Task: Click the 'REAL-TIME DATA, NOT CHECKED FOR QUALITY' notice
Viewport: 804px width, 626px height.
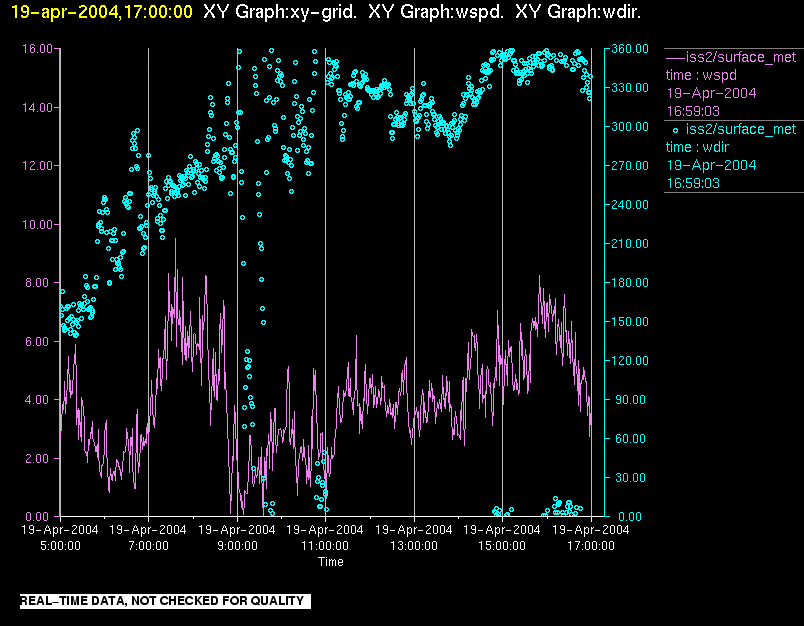Action: coord(165,601)
